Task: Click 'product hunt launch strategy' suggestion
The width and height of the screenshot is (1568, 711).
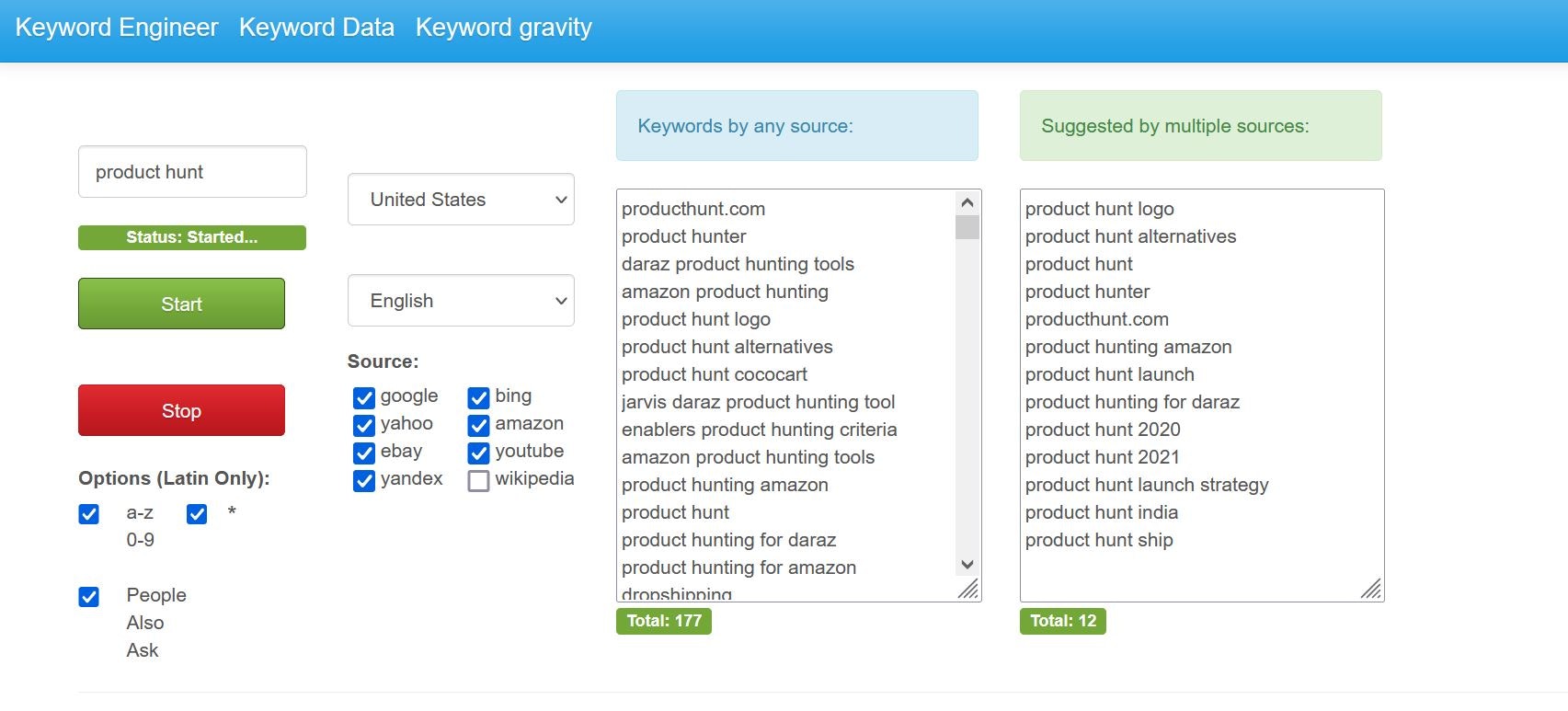Action: pyautogui.click(x=1147, y=485)
